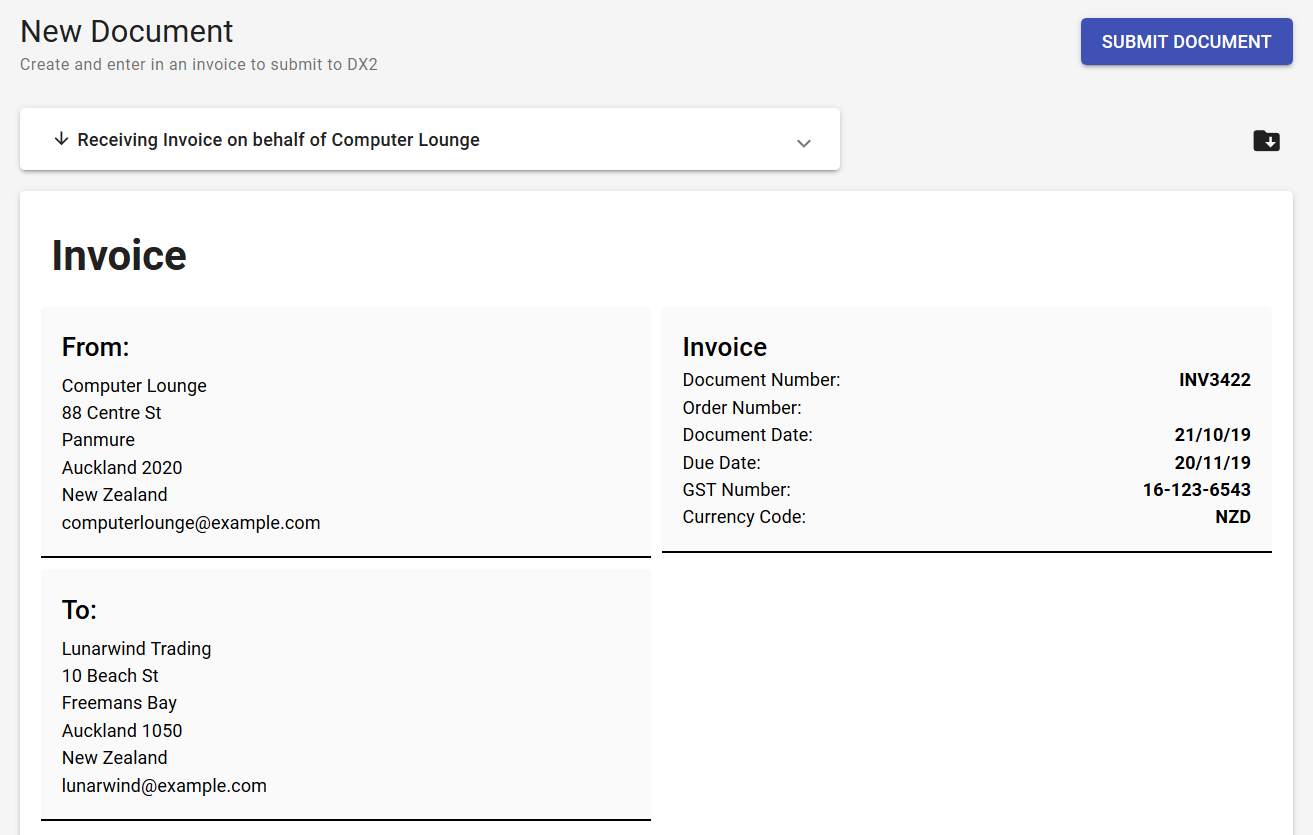Click the From address Computer Lounge
Viewport: 1313px width, 835px height.
pyautogui.click(x=134, y=385)
